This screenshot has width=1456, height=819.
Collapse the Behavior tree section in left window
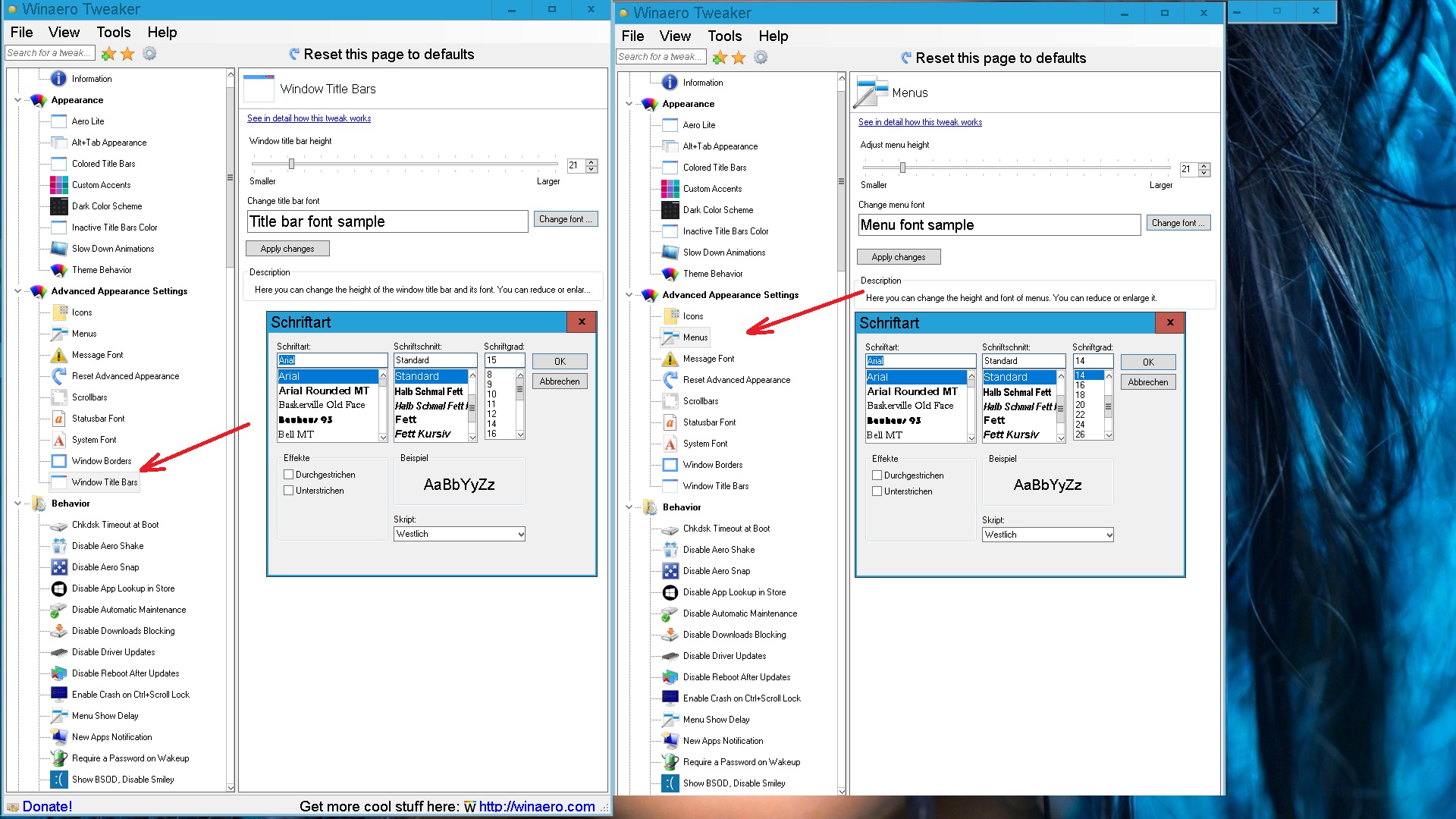[x=18, y=504]
